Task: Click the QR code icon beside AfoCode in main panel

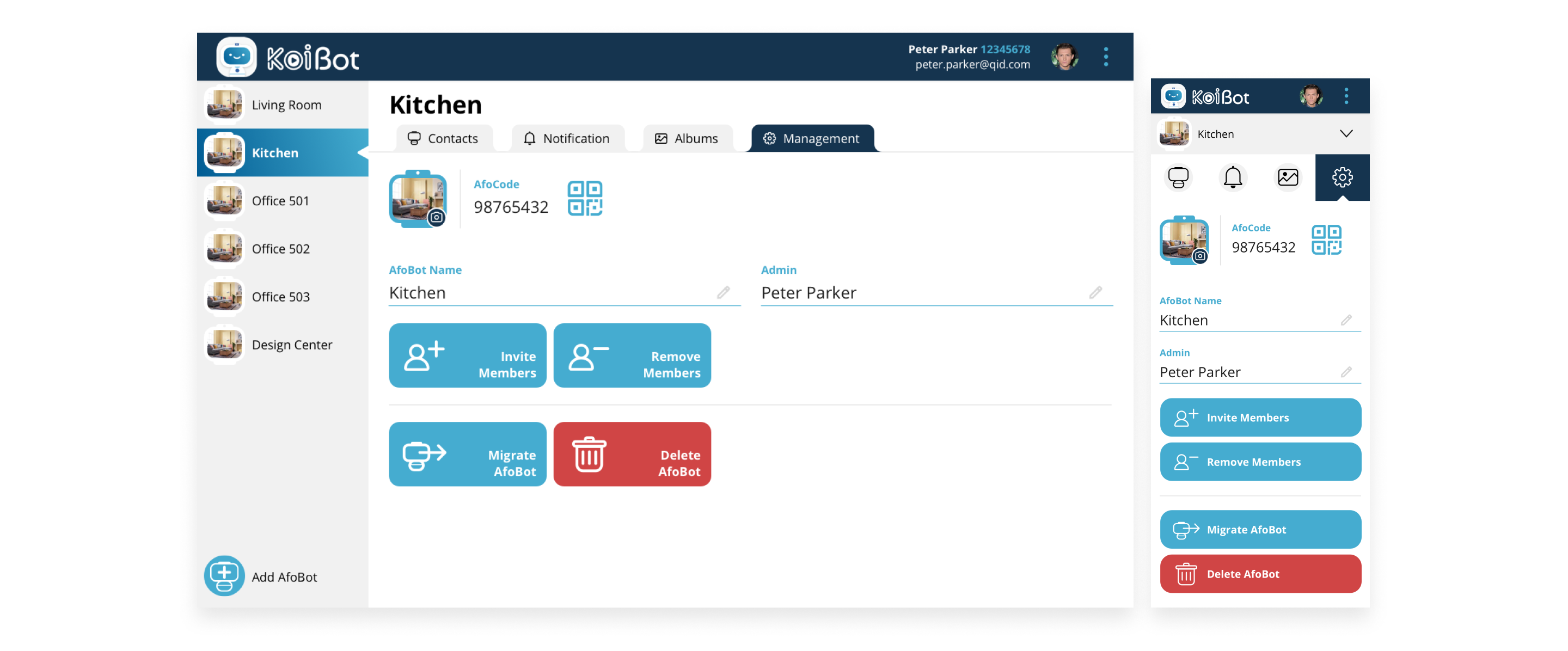Action: [x=584, y=198]
